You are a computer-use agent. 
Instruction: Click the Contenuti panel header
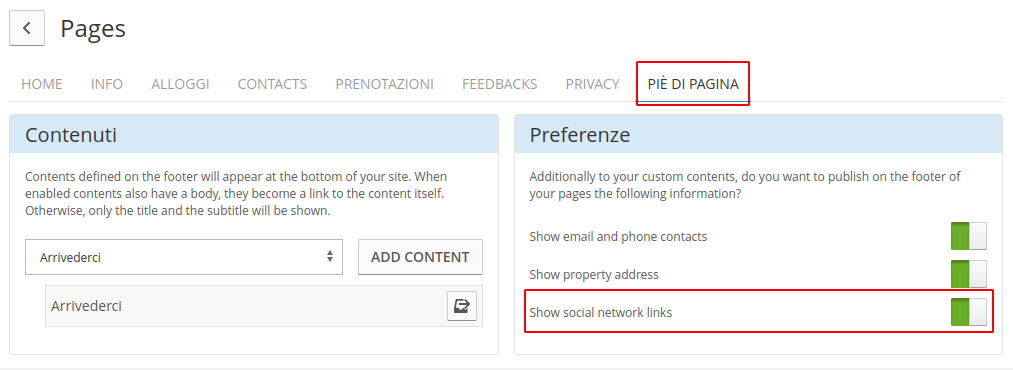[x=254, y=134]
